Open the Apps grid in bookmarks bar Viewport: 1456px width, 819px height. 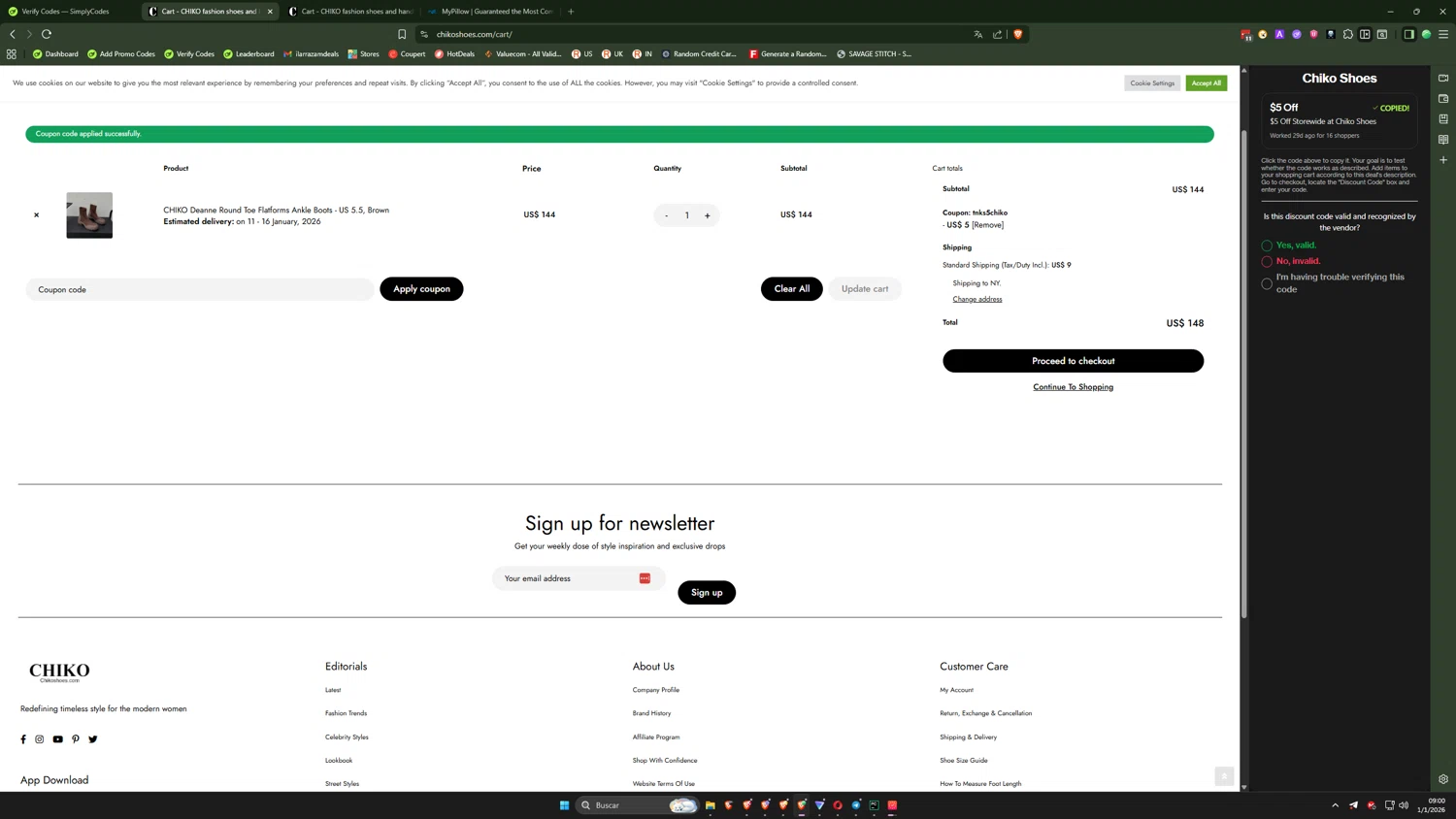(12, 54)
